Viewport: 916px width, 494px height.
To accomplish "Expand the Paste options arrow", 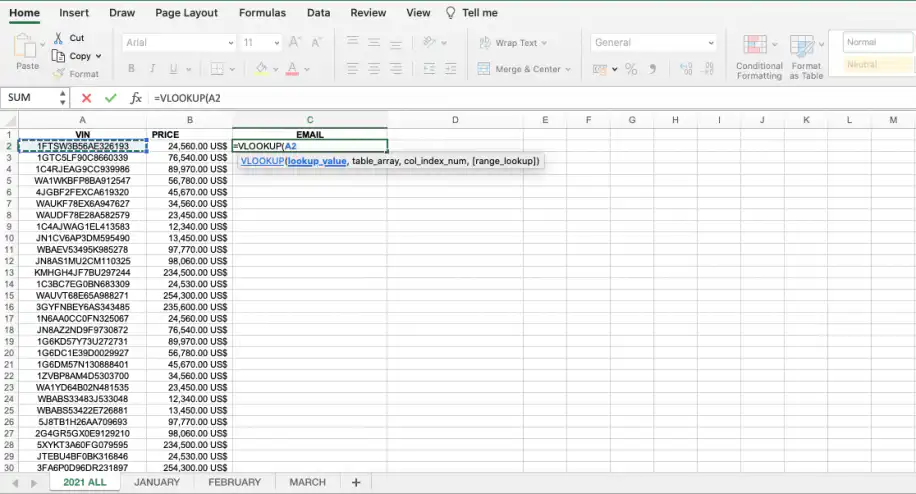I will click(x=43, y=44).
